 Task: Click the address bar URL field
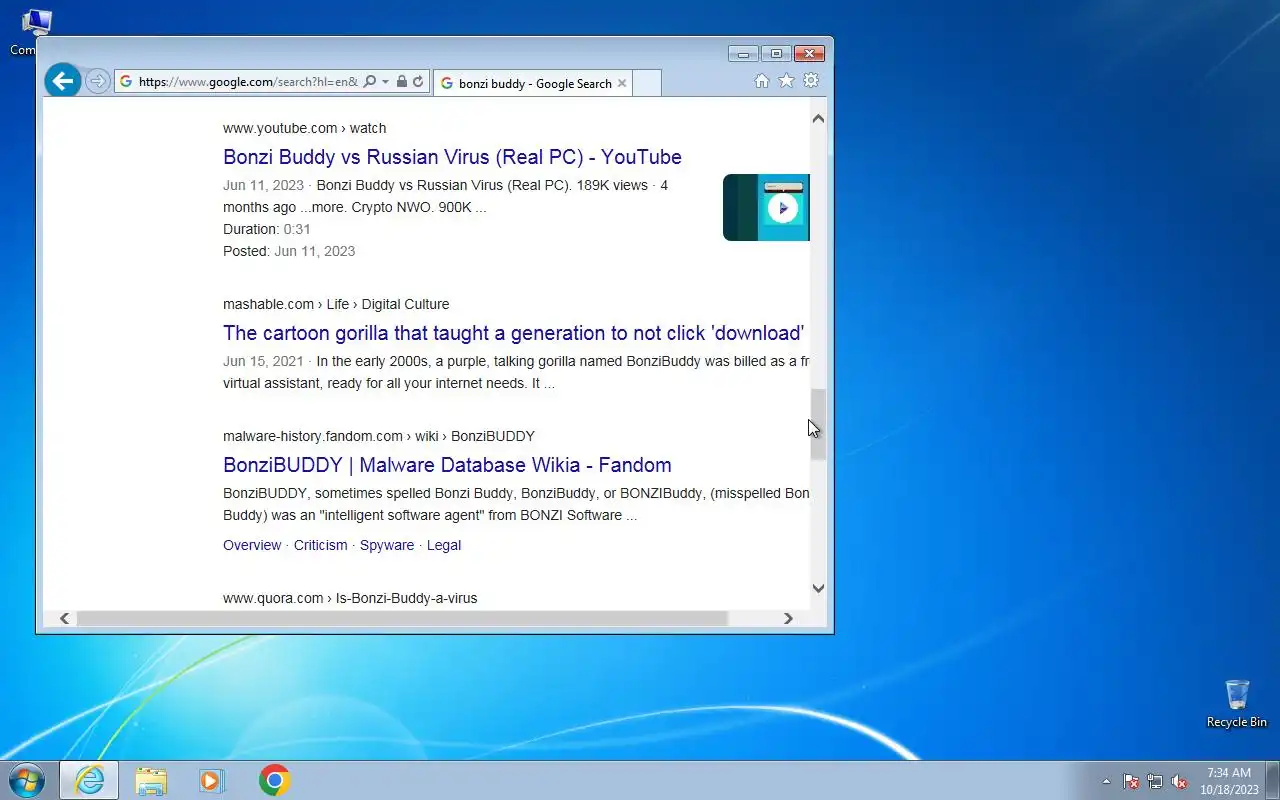(248, 82)
